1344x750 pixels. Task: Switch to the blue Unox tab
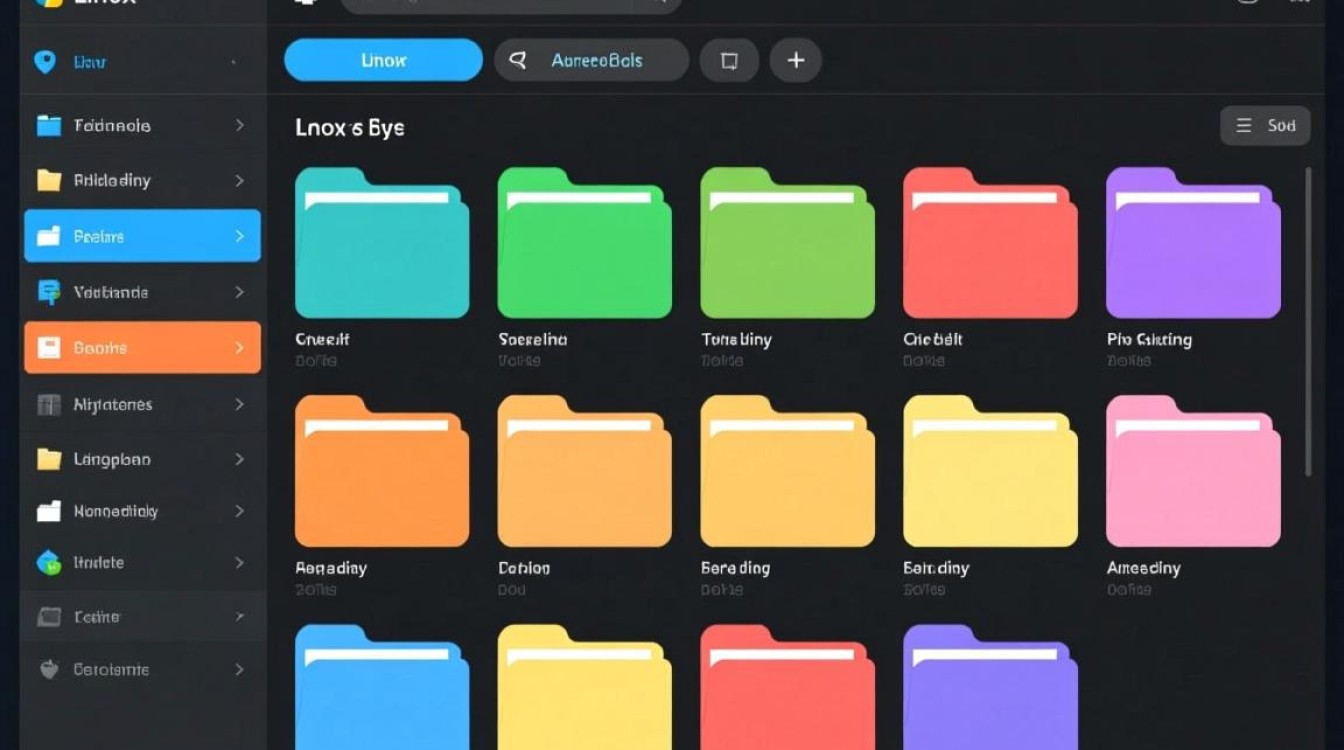(x=383, y=60)
